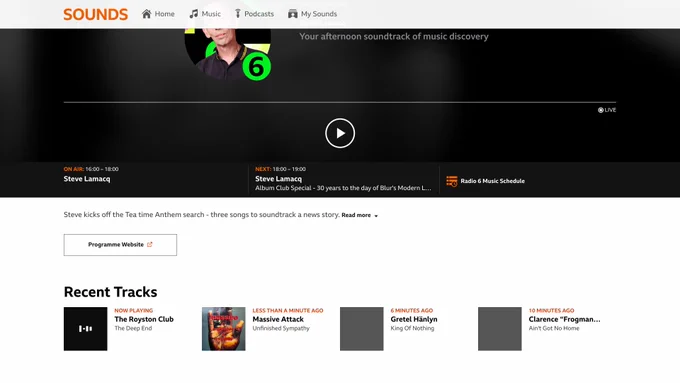
Task: Click the 10 MINUTES AGO label
Action: [x=551, y=311]
